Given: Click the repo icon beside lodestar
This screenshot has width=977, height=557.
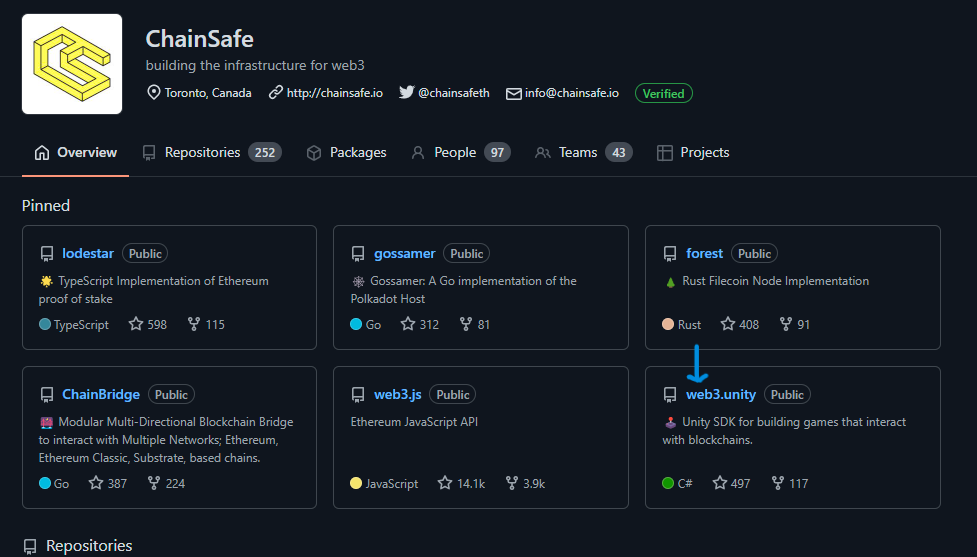Looking at the screenshot, I should pos(47,254).
